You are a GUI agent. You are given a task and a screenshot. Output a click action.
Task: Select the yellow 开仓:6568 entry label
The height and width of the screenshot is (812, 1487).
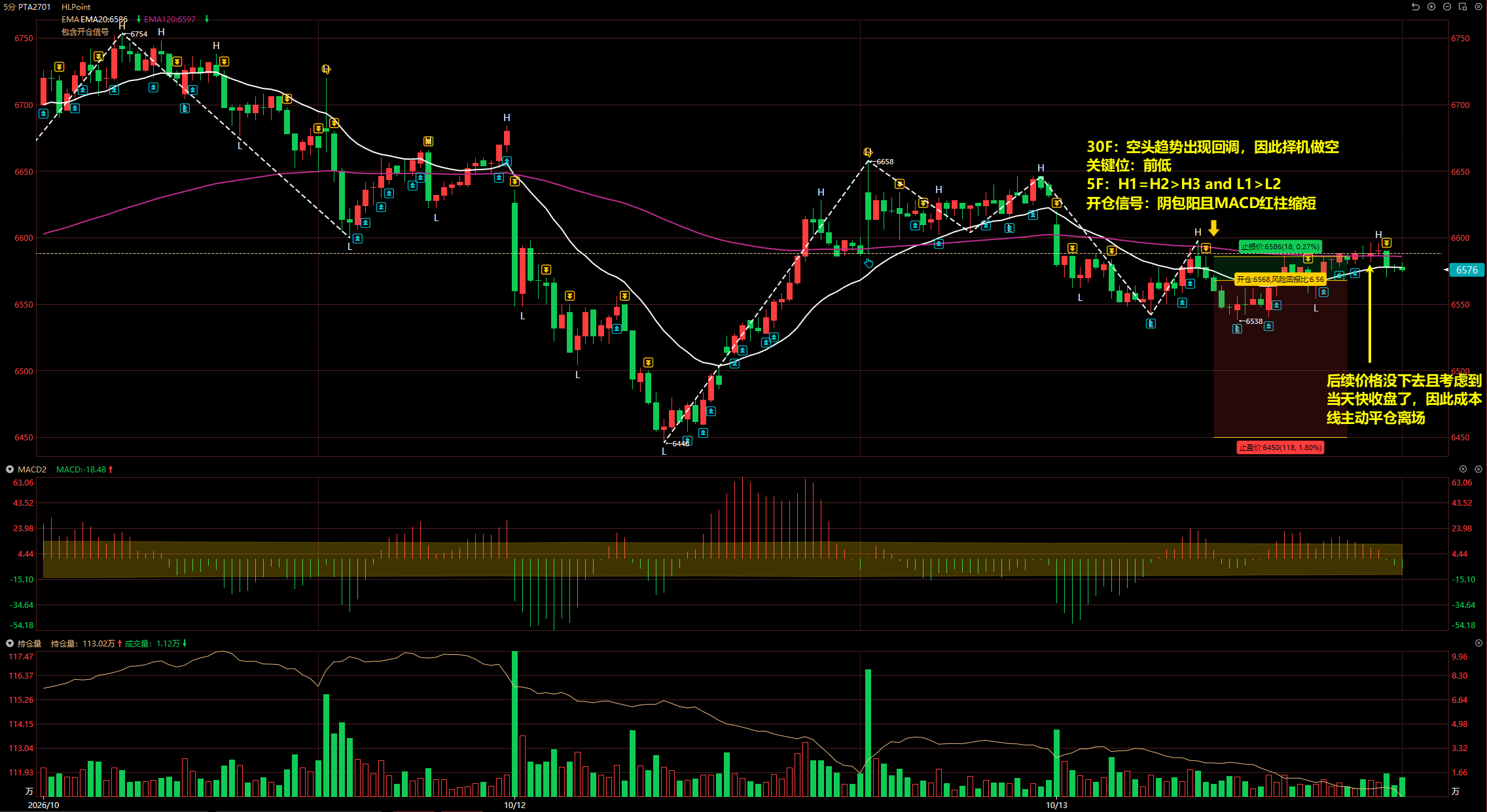(1280, 279)
